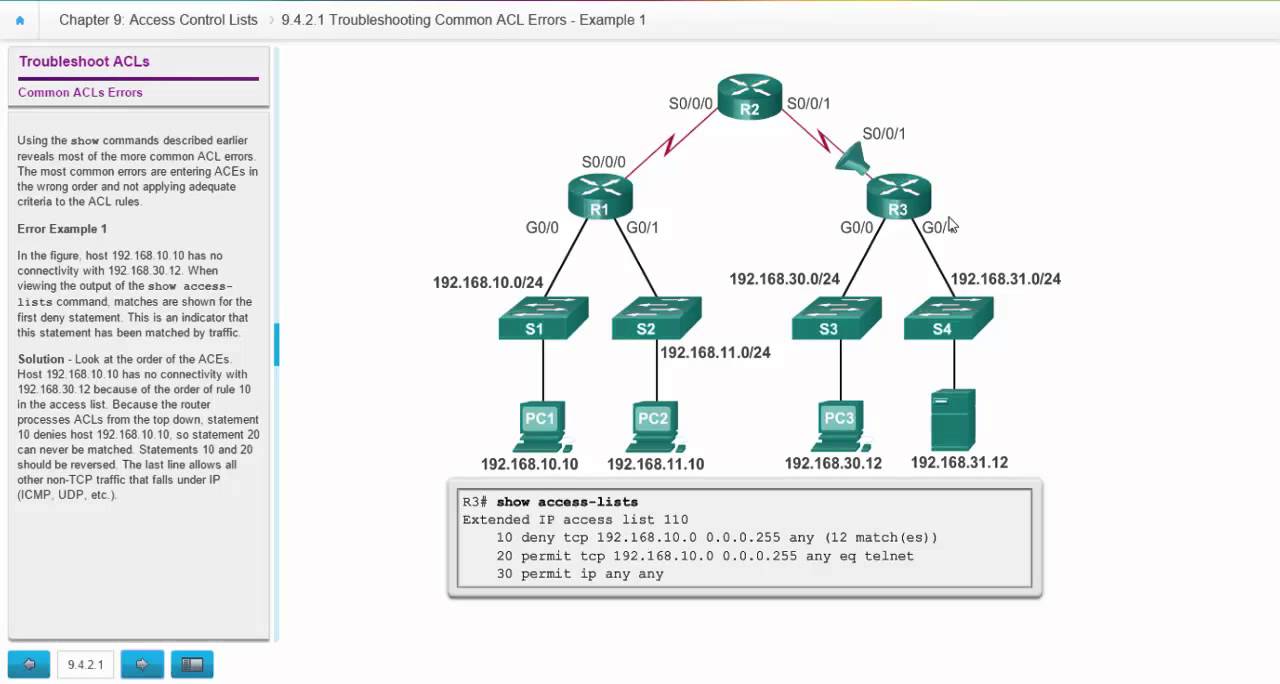Select the S4 switch icon

pos(949,319)
